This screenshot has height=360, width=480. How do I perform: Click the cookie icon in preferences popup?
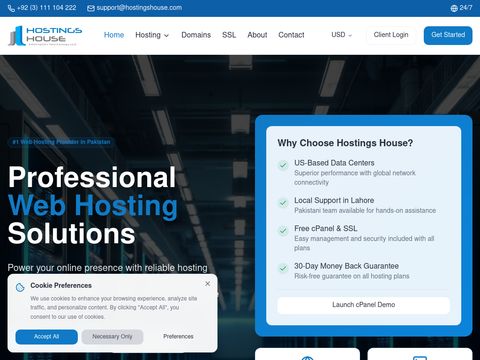(x=20, y=287)
